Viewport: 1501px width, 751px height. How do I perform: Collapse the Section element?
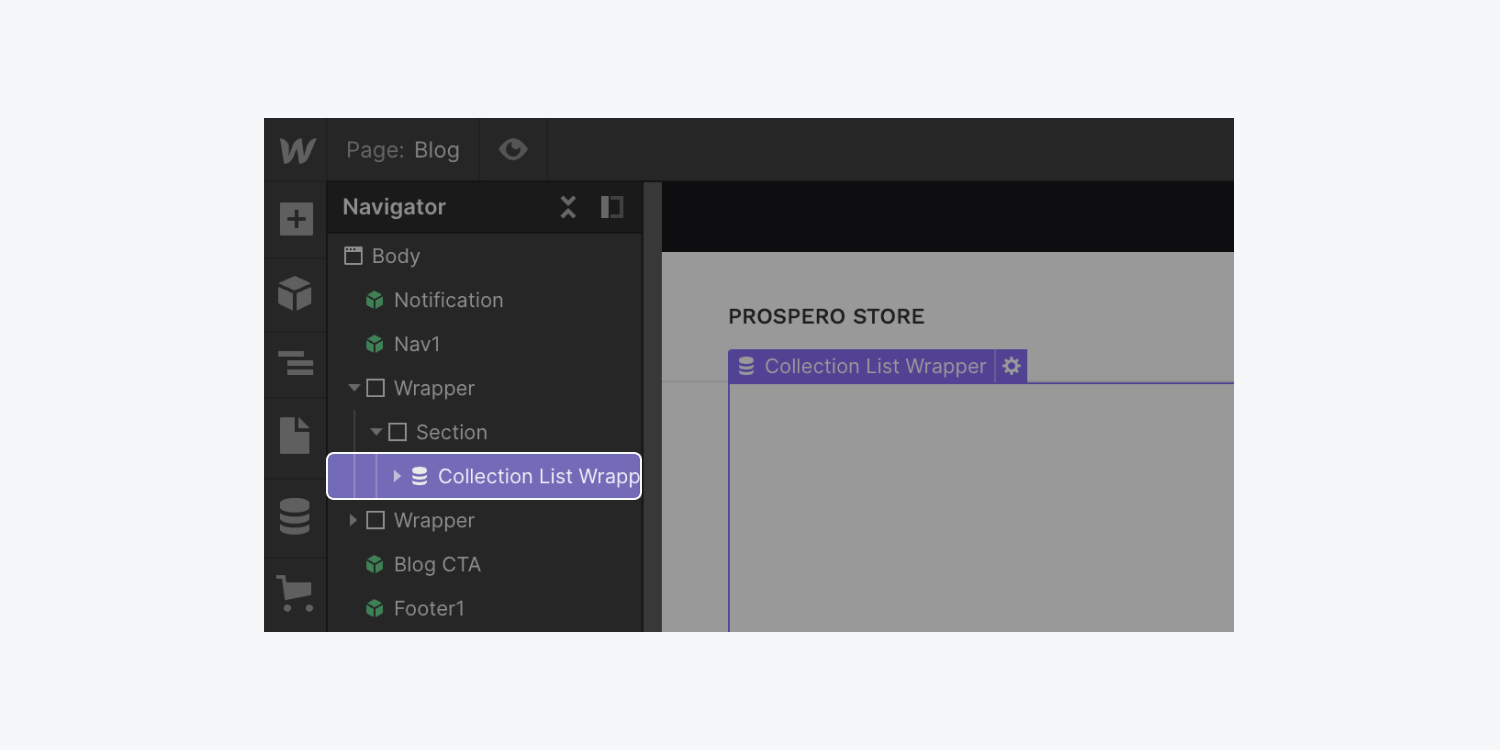pyautogui.click(x=376, y=432)
